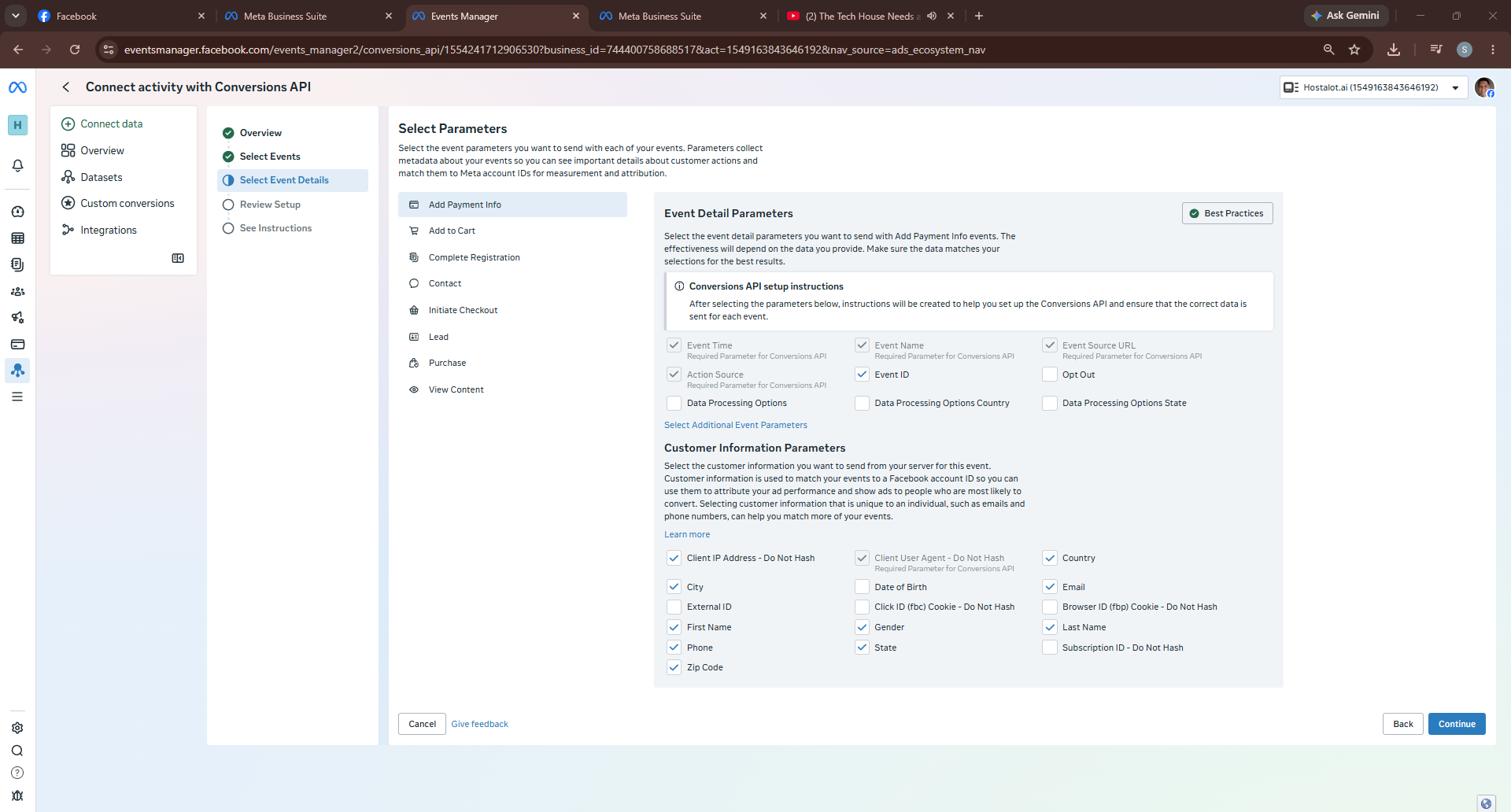
Task: Click the search magnifier in left rail
Action: click(17, 751)
